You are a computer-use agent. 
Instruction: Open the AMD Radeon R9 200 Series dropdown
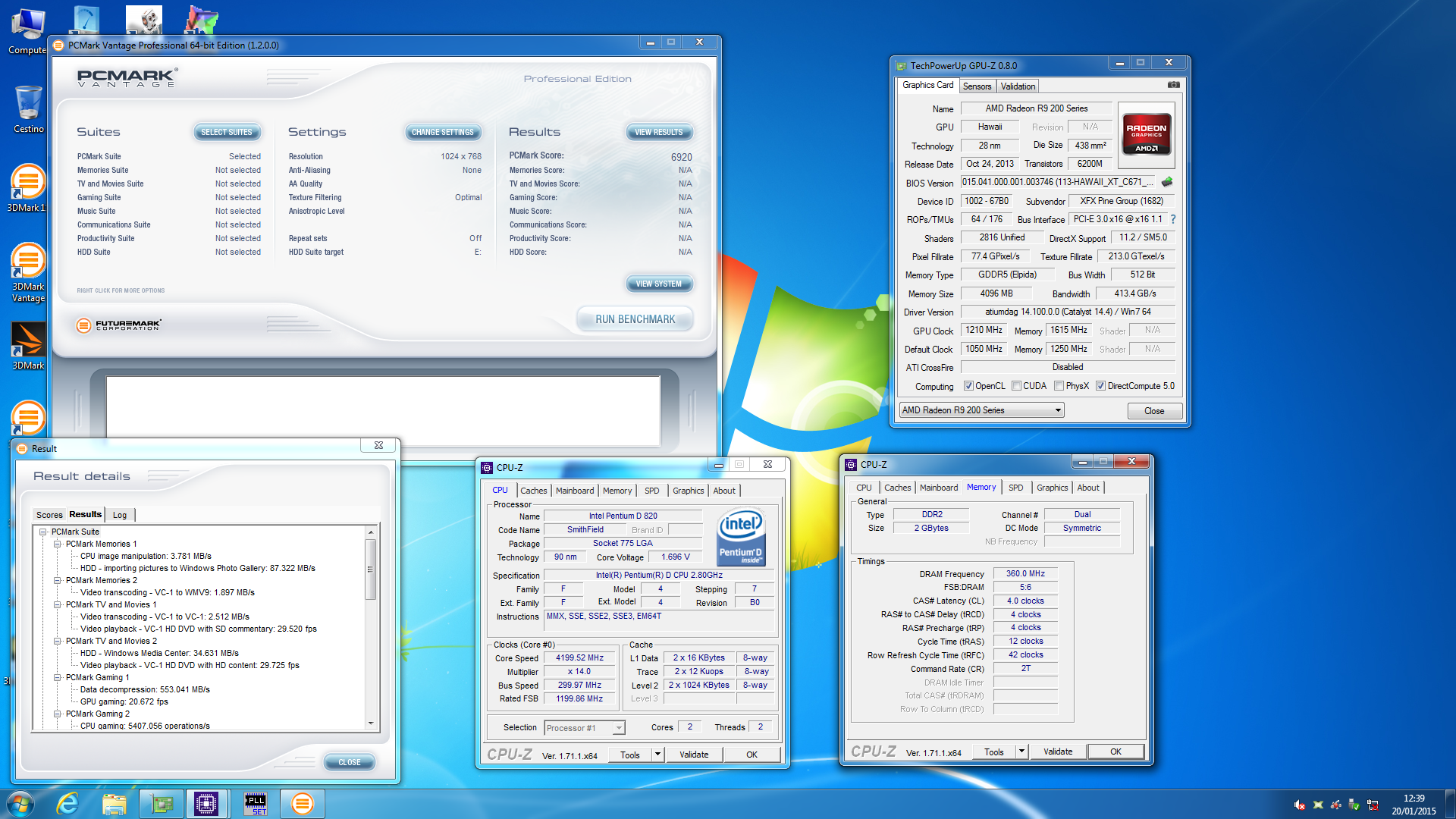981,410
